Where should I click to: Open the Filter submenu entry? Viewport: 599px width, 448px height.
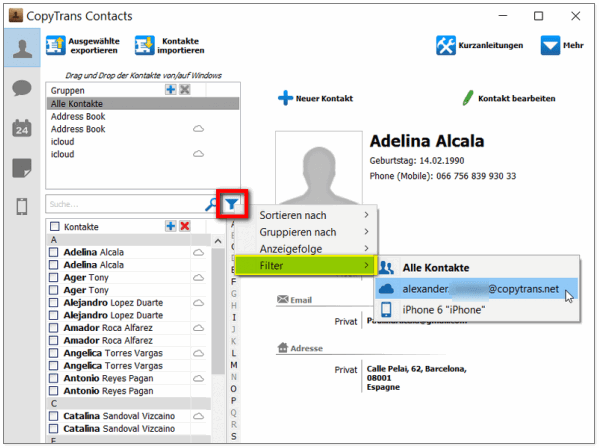click(306, 265)
